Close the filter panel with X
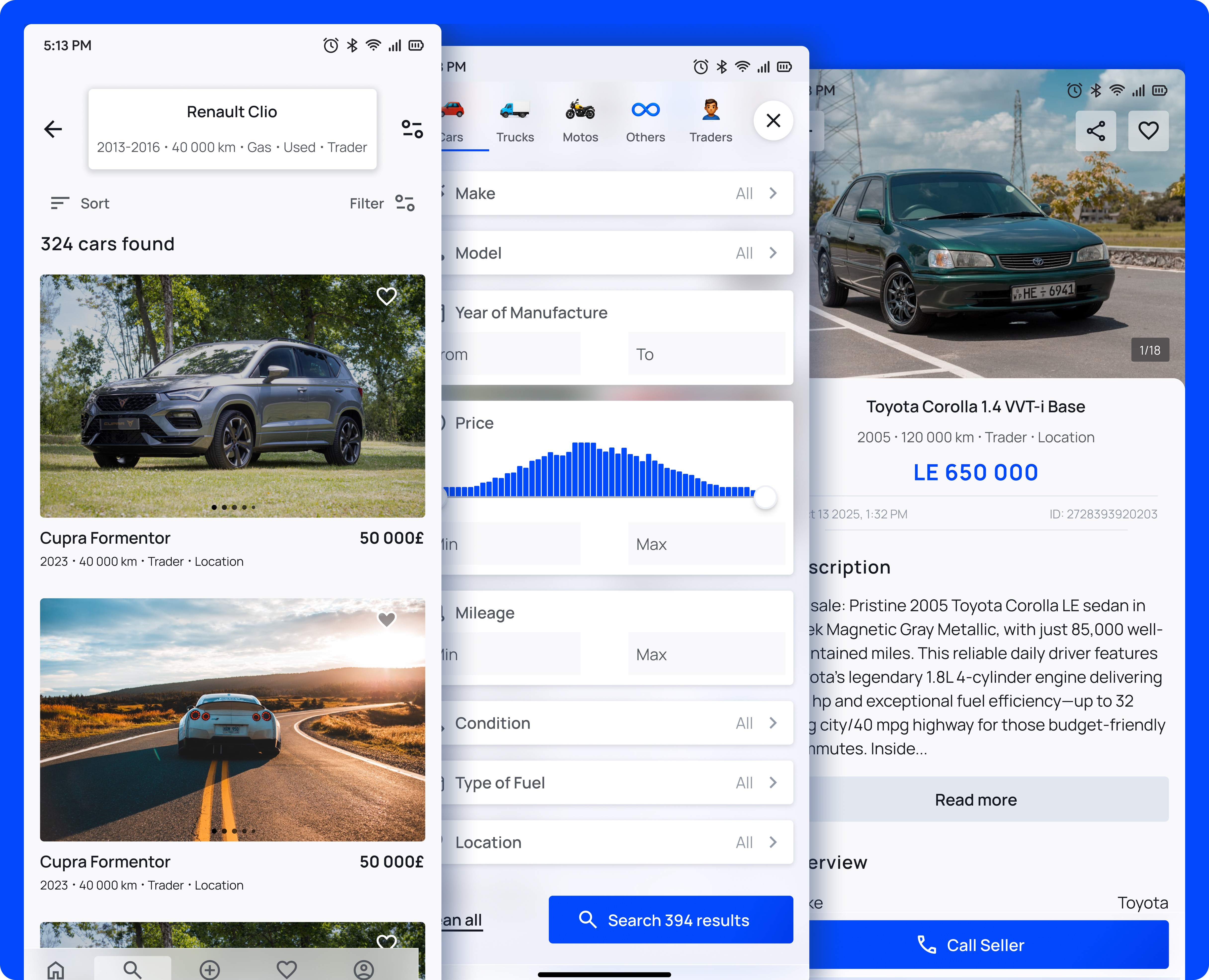Screen dimensions: 1209x980 pyautogui.click(x=773, y=120)
